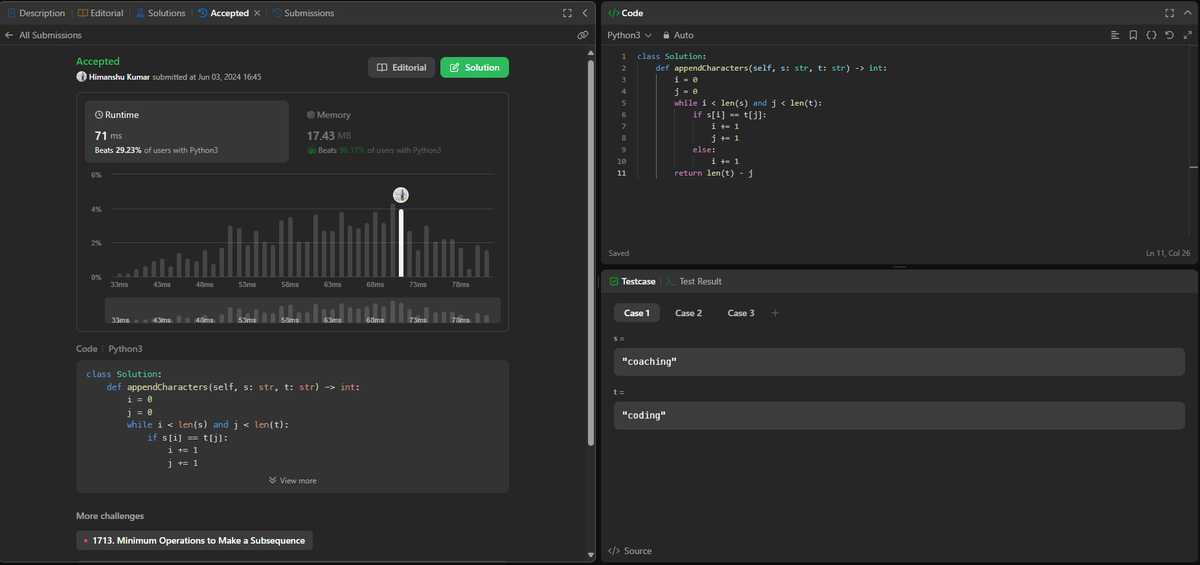Select the Accepted tab
This screenshot has width=1200, height=565.
(222, 13)
